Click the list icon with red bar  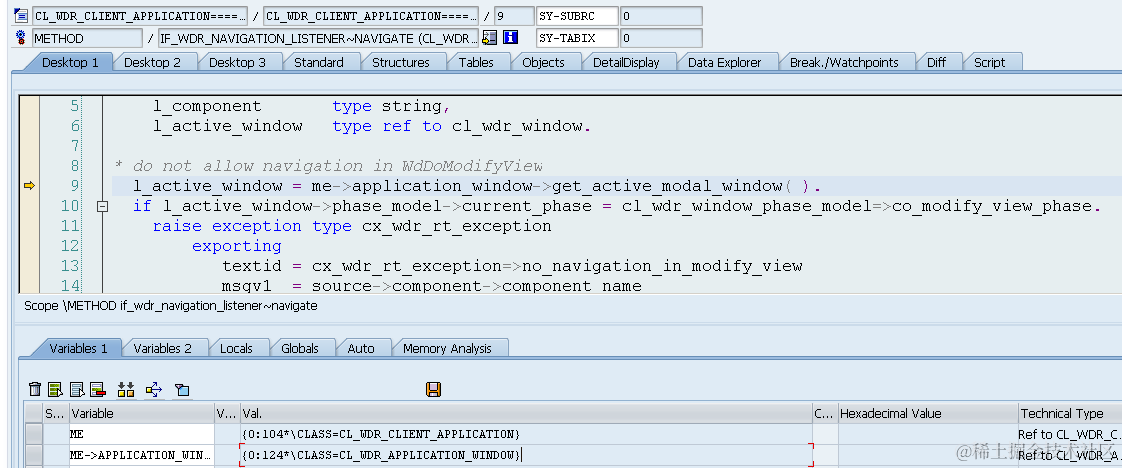click(98, 389)
